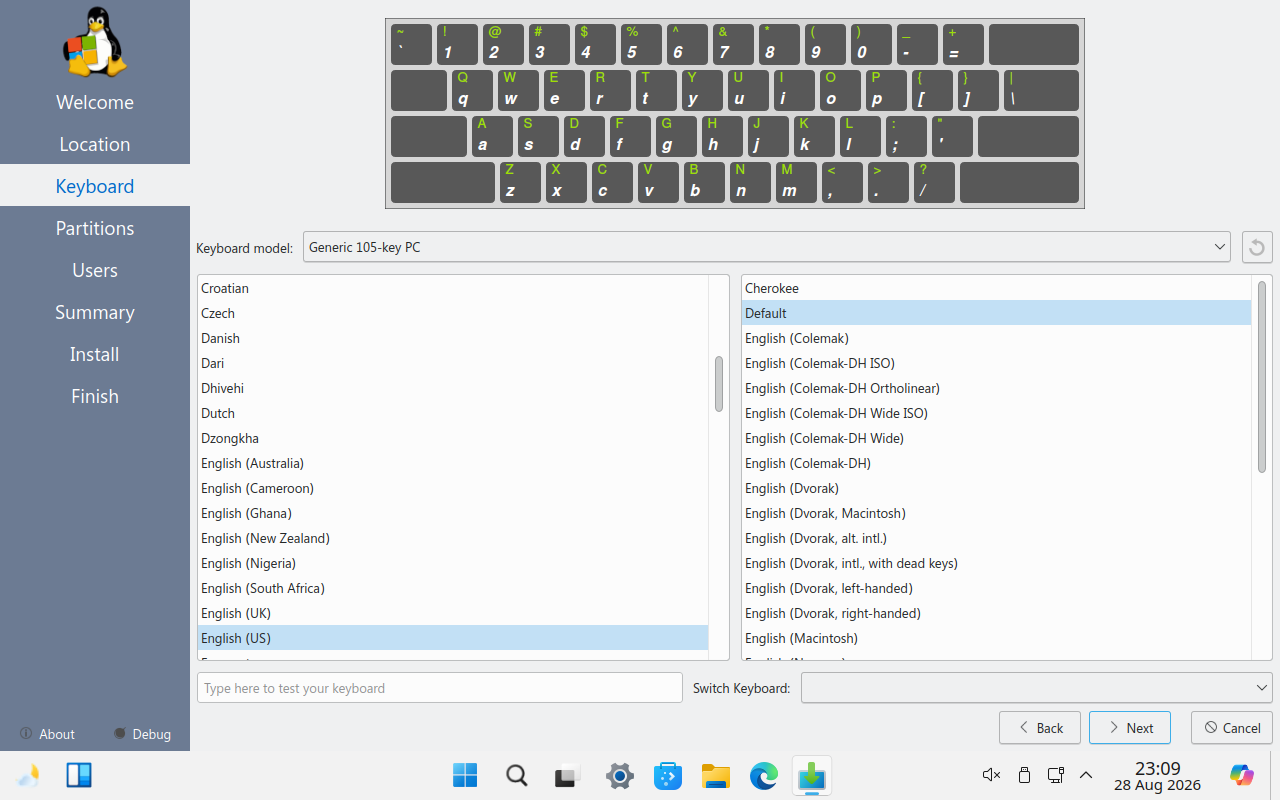
Task: Expand the Keyboard model dropdown
Action: pos(767,247)
